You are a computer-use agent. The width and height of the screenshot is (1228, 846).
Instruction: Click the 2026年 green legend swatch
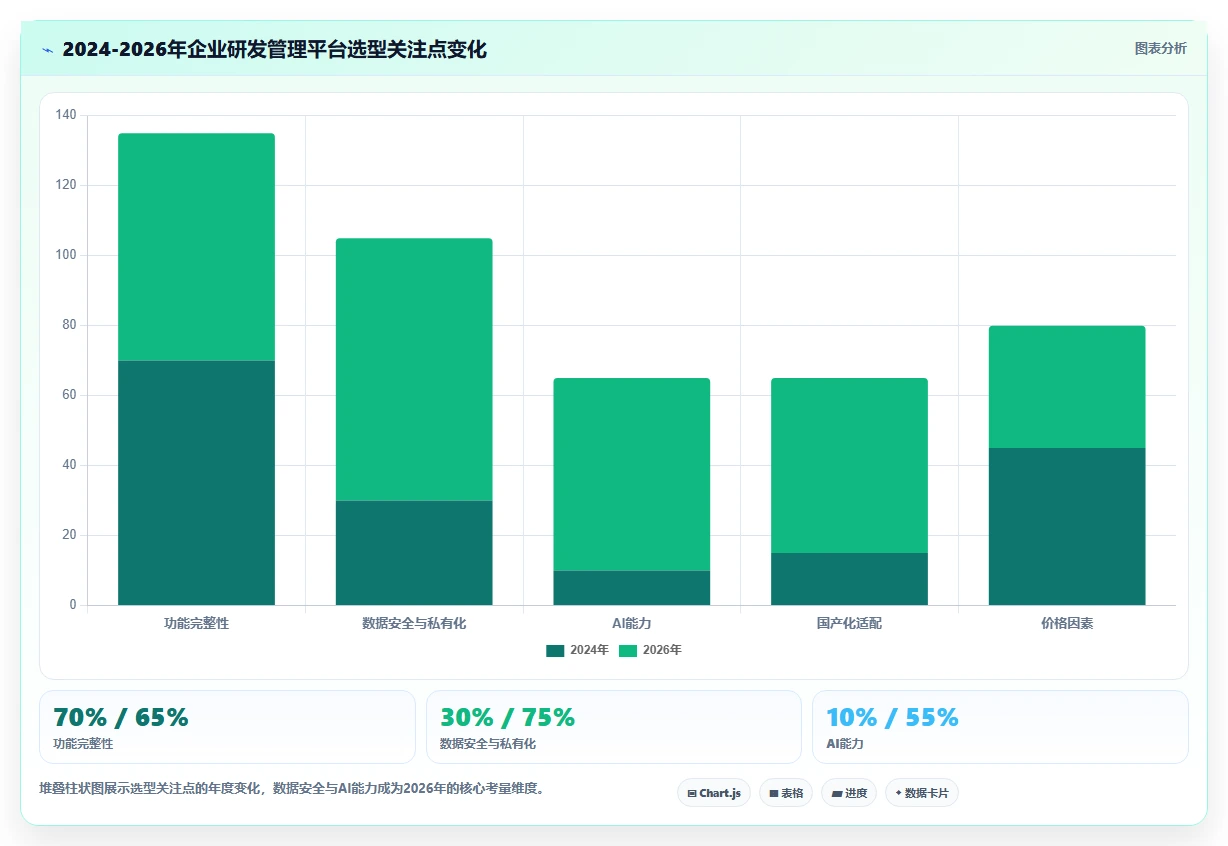[x=628, y=650]
